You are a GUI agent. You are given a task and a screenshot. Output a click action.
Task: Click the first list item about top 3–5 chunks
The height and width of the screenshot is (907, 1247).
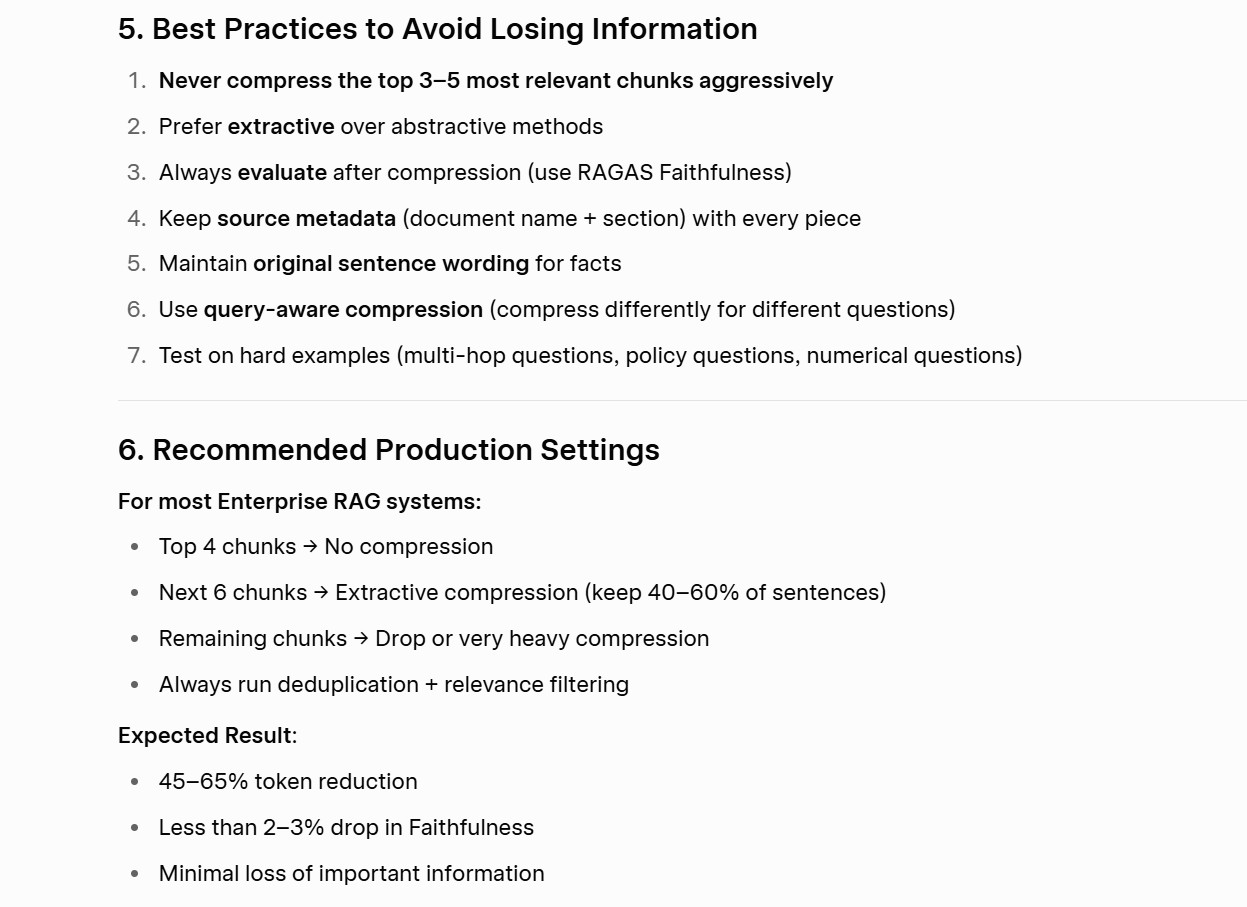[x=496, y=81]
